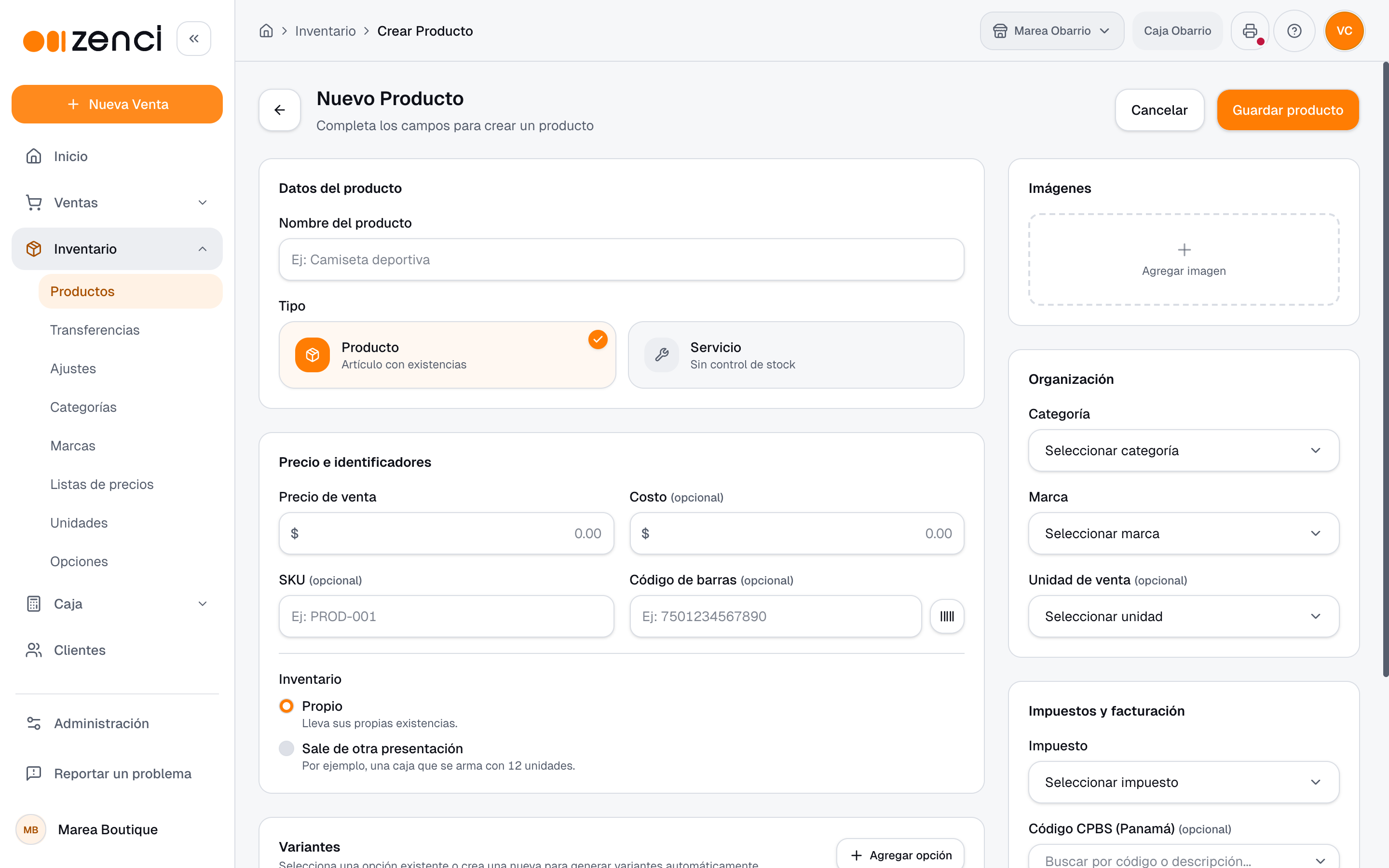This screenshot has width=1389, height=868.
Task: Click the Inventario box icon in sidebar
Action: tap(34, 248)
